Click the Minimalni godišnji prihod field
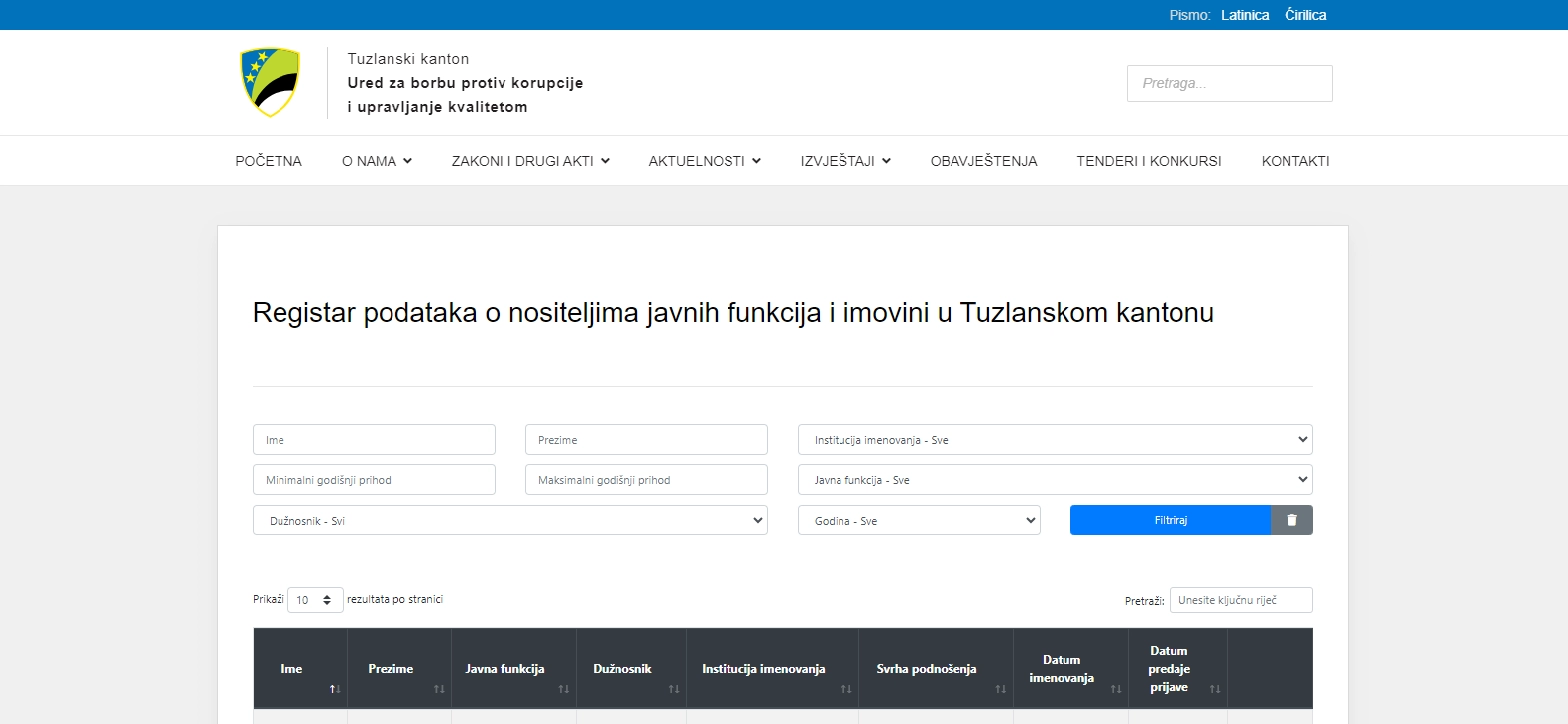Viewport: 1568px width, 724px height. (374, 480)
